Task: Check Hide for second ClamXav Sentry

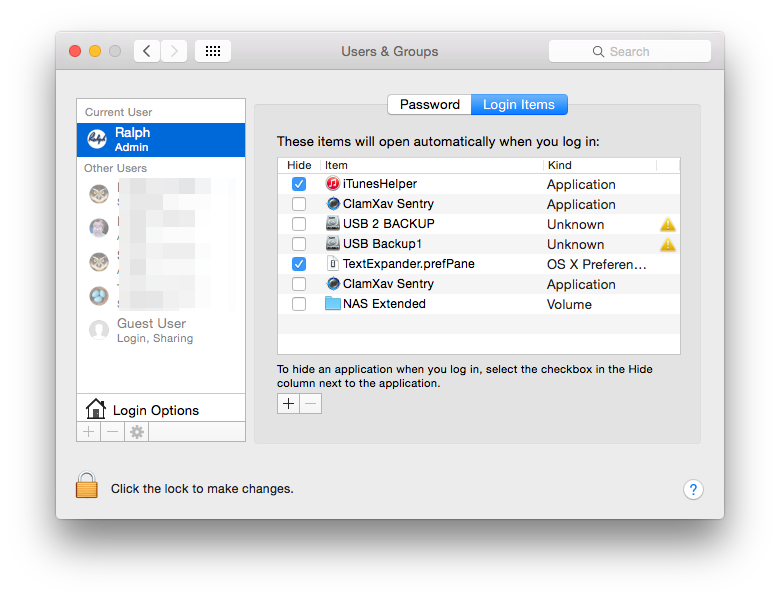Action: (x=299, y=284)
